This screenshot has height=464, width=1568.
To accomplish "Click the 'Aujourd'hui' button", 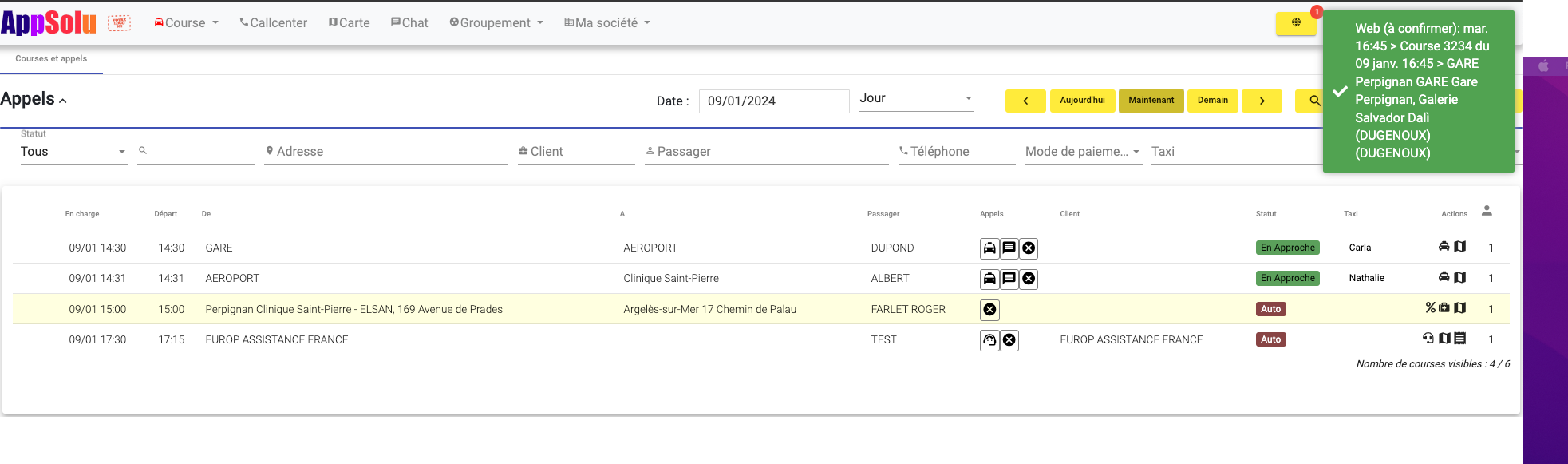I will pyautogui.click(x=1082, y=101).
